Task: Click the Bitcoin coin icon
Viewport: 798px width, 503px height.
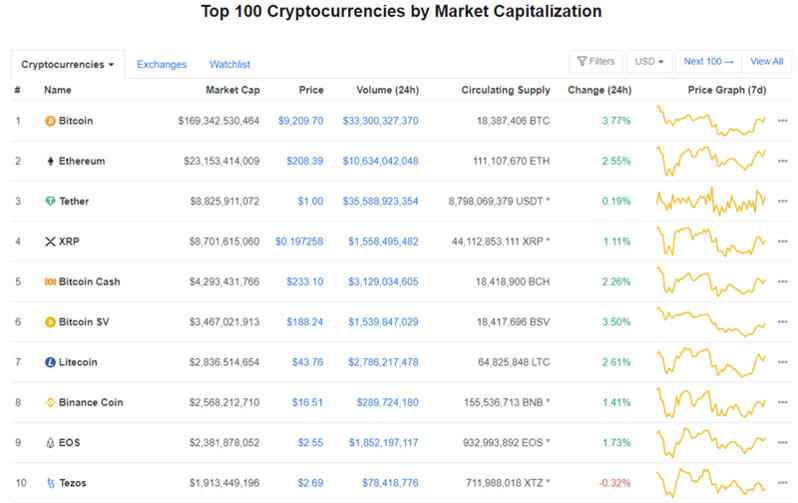Action: (50, 121)
